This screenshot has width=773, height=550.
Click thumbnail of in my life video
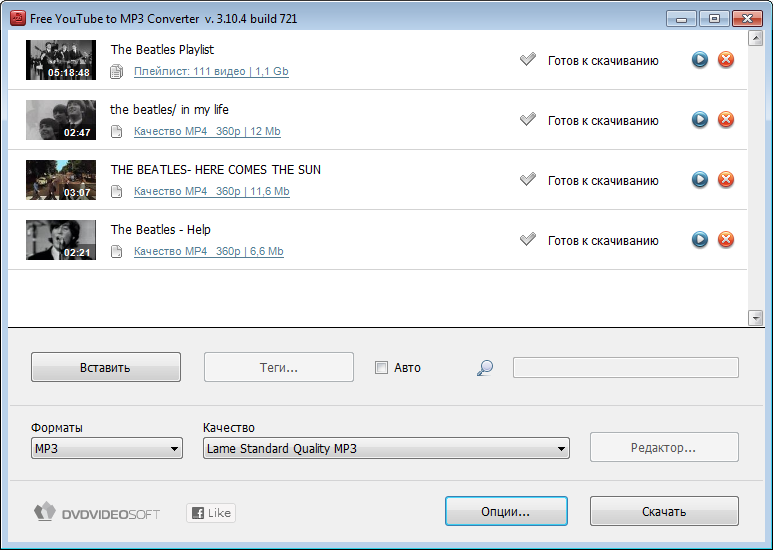tap(61, 120)
